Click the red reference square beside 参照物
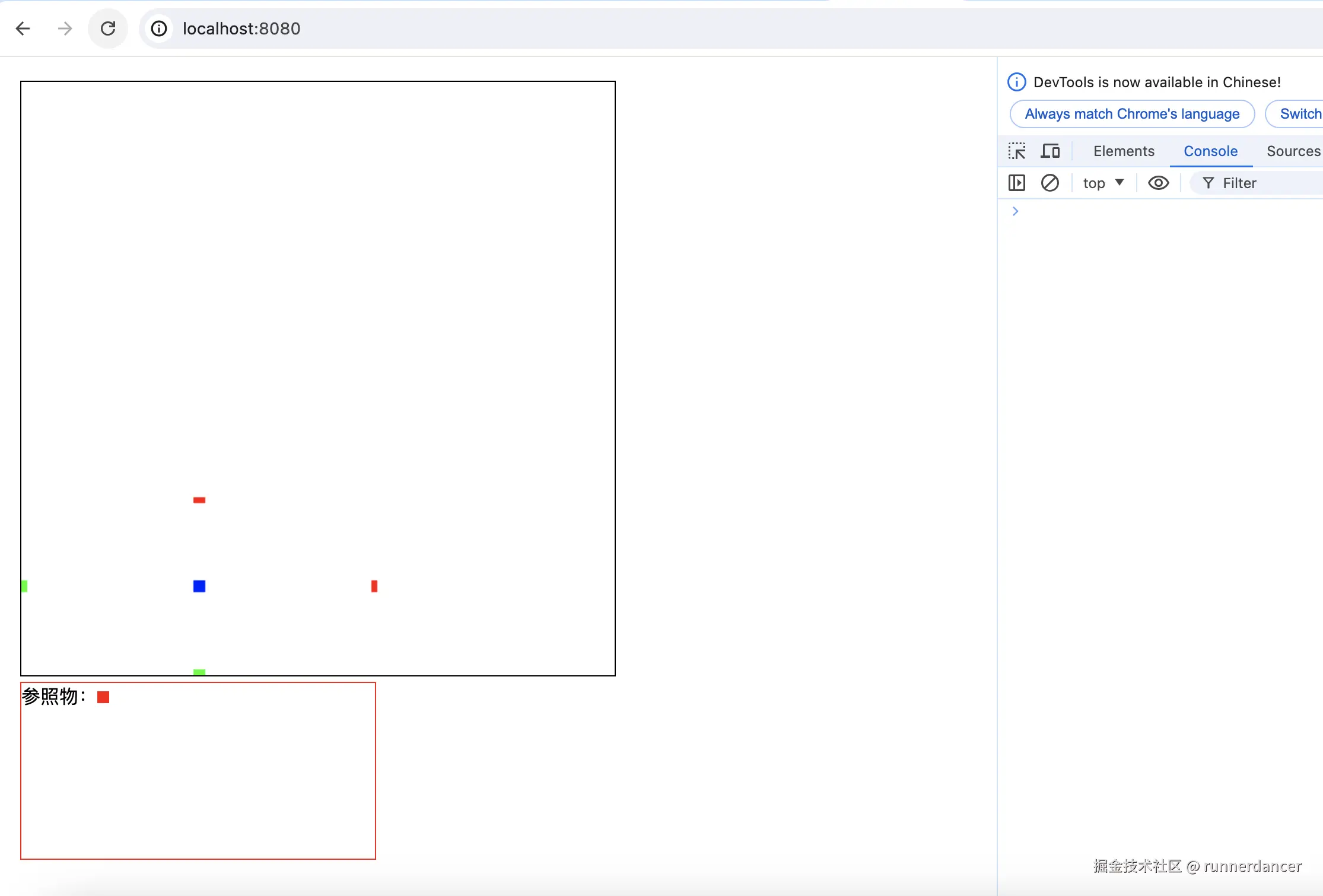The image size is (1323, 896). 103,697
